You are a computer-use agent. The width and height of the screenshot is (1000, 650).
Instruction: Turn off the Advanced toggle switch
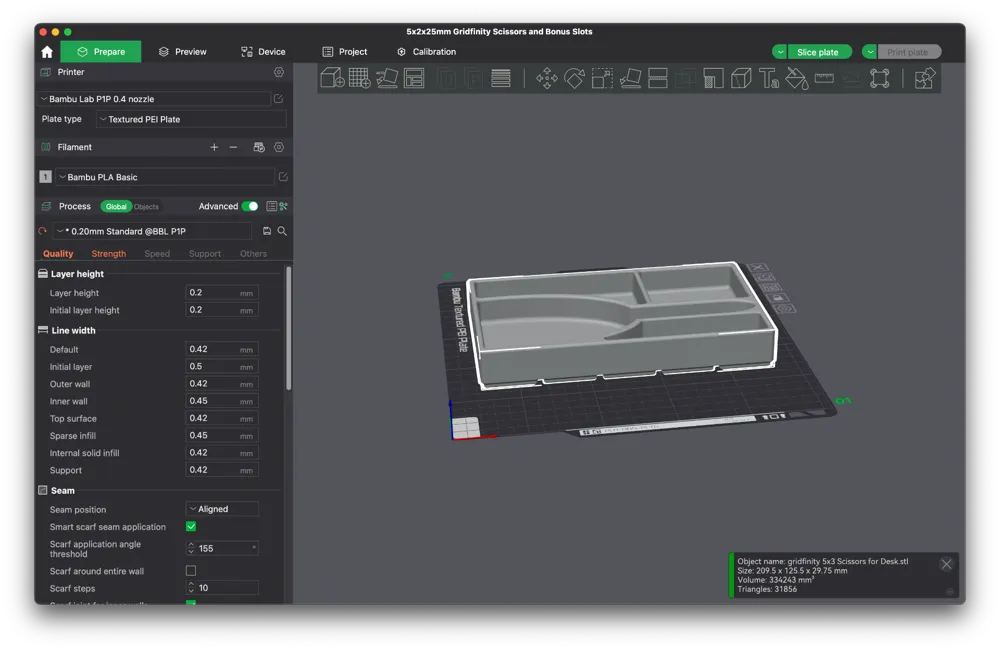click(250, 206)
